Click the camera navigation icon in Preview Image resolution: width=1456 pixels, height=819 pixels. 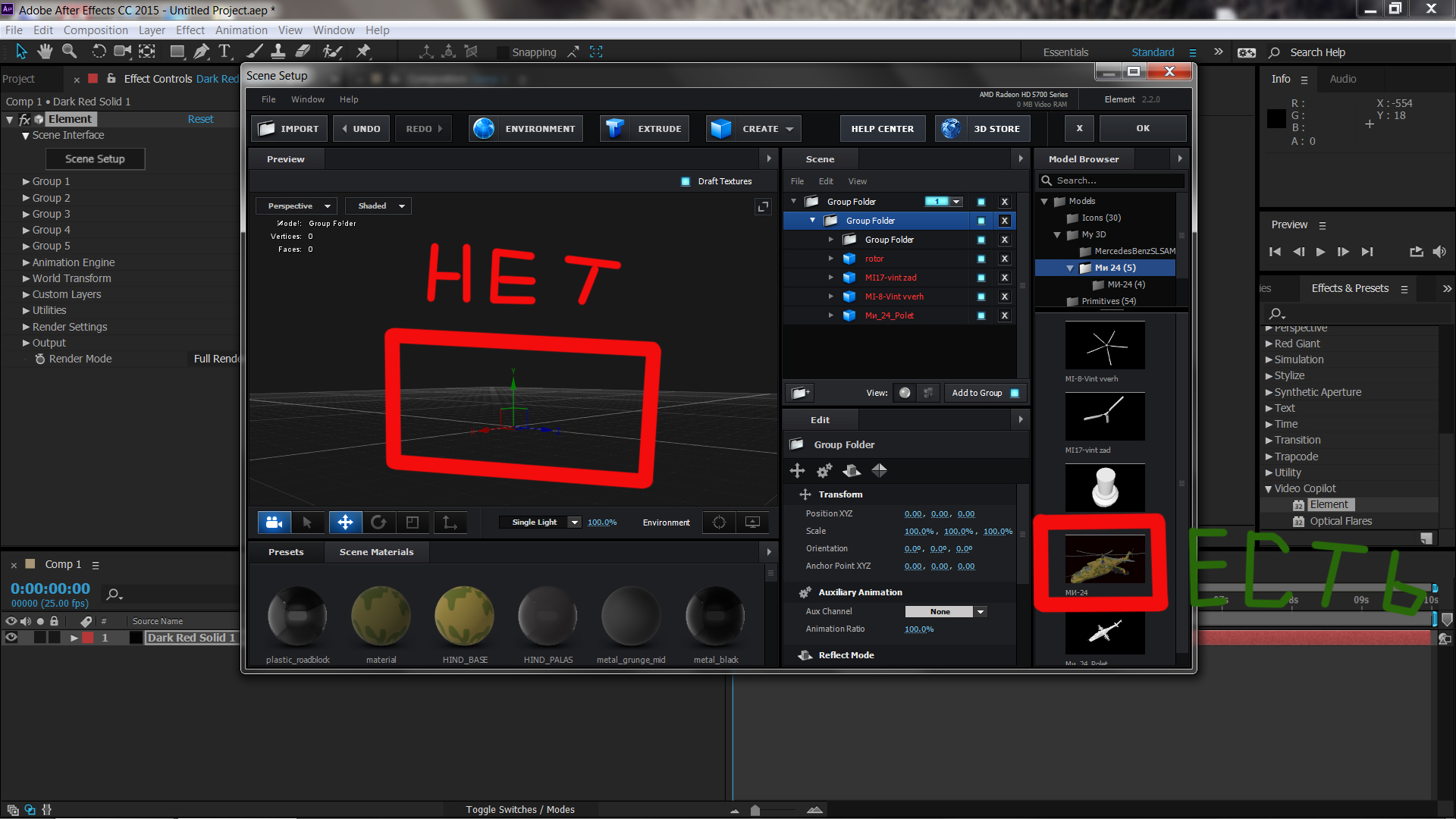275,522
